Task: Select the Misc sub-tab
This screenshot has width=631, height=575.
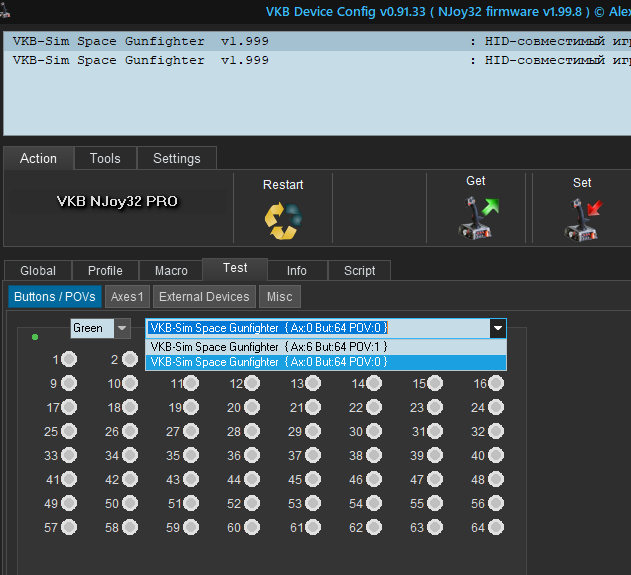Action: pyautogui.click(x=280, y=297)
